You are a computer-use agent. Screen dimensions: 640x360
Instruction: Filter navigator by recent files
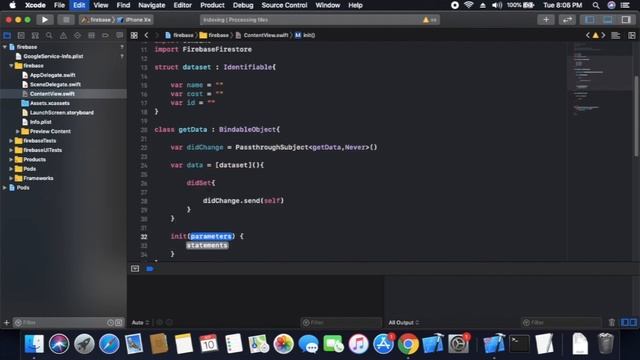110,322
